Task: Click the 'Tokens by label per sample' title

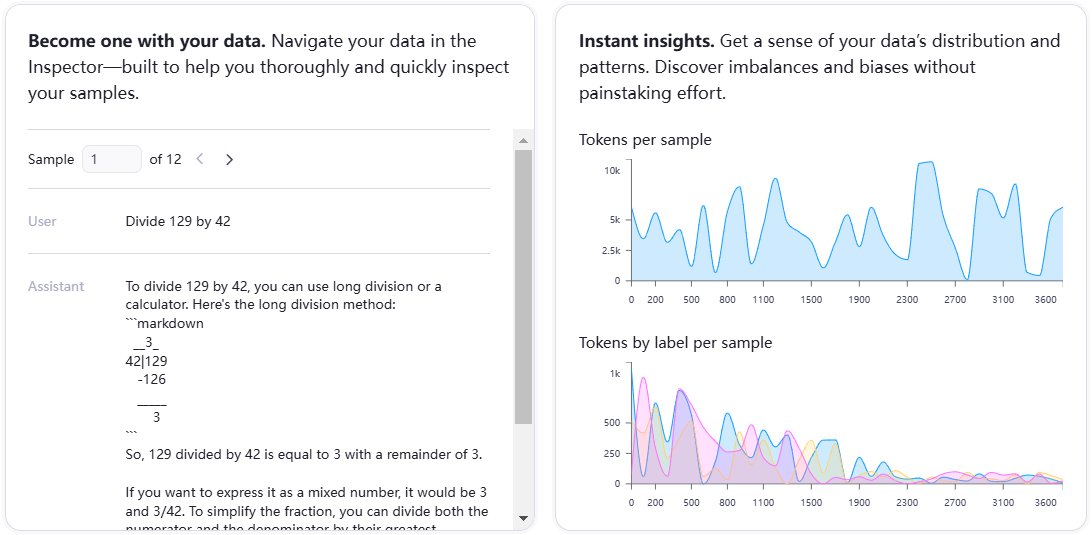Action: [x=675, y=343]
